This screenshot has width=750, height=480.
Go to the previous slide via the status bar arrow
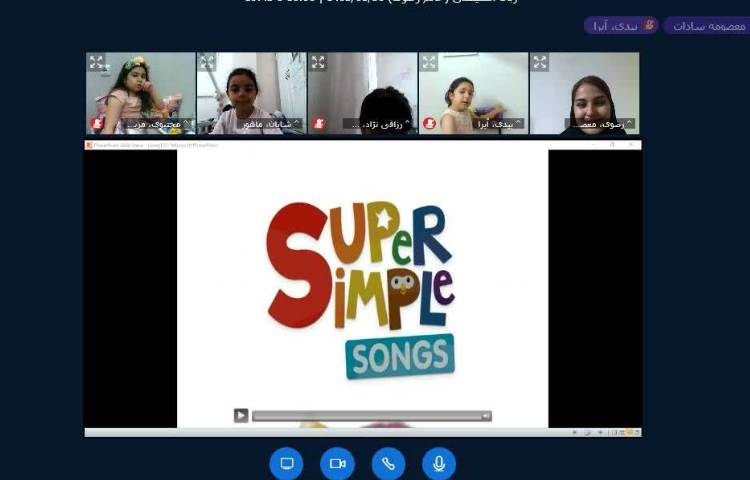click(574, 433)
